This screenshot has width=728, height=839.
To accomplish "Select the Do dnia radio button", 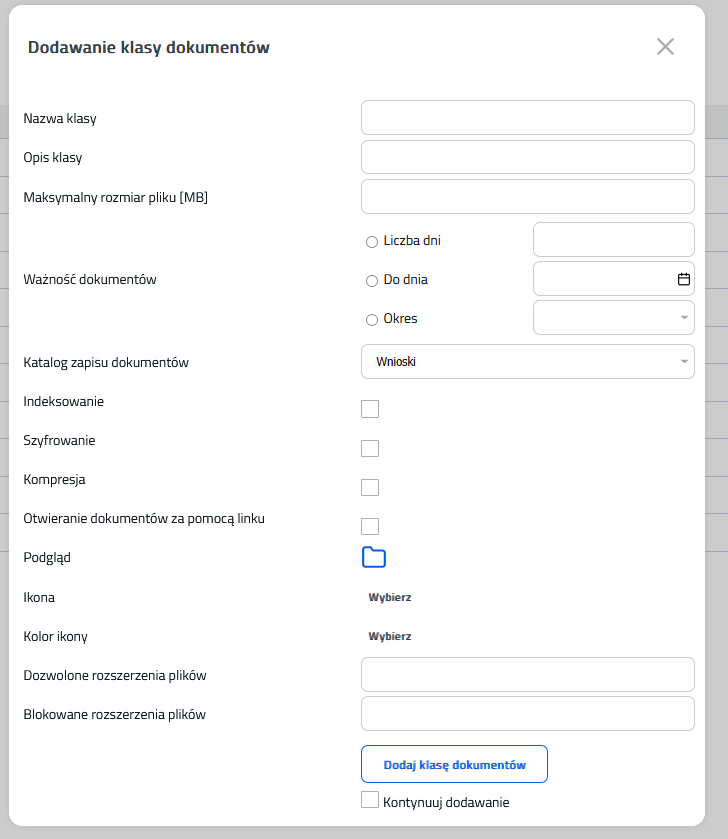I will (x=372, y=281).
